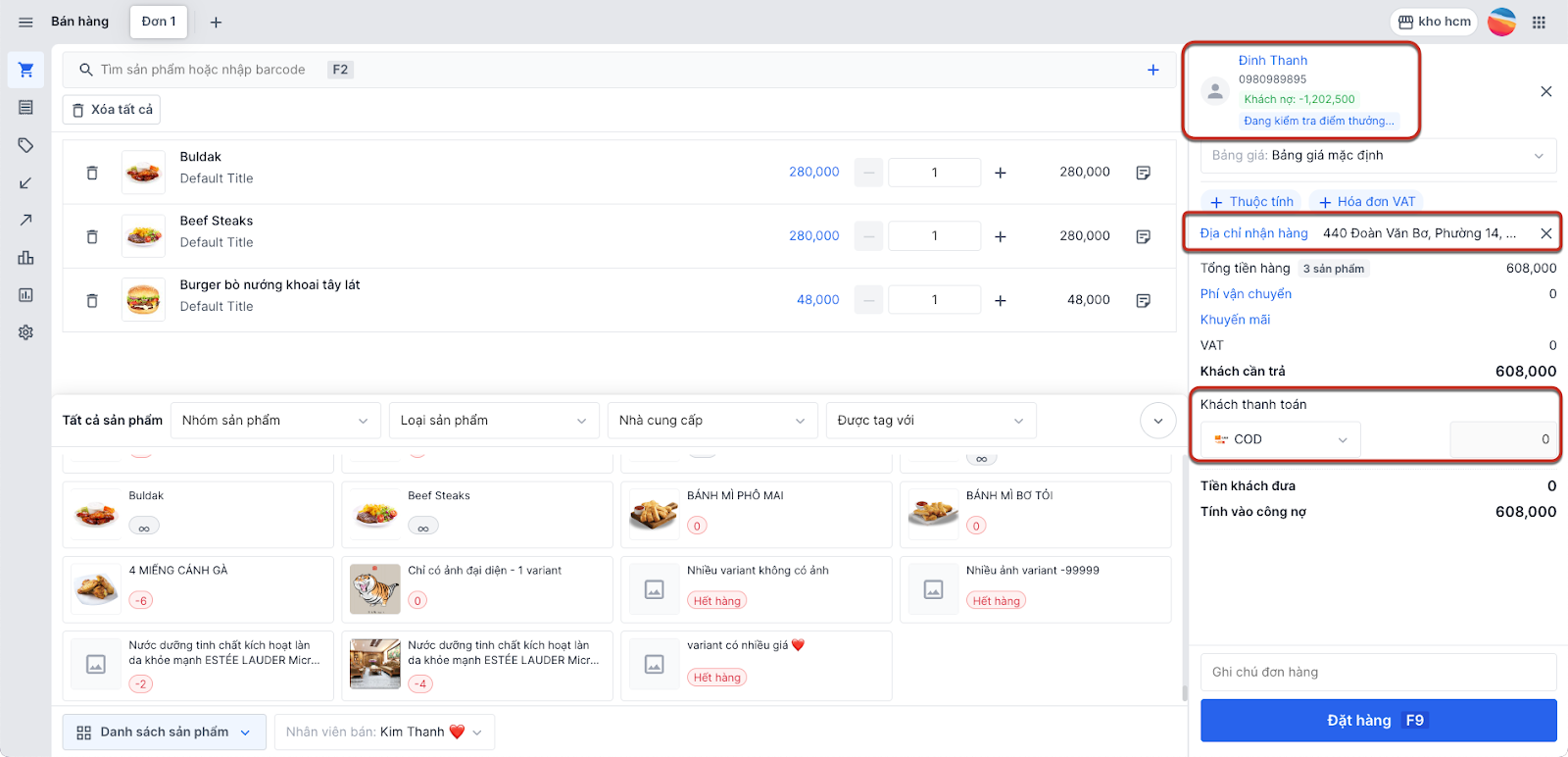Click the Đặt hàng button
The height and width of the screenshot is (757, 1568).
(1378, 721)
